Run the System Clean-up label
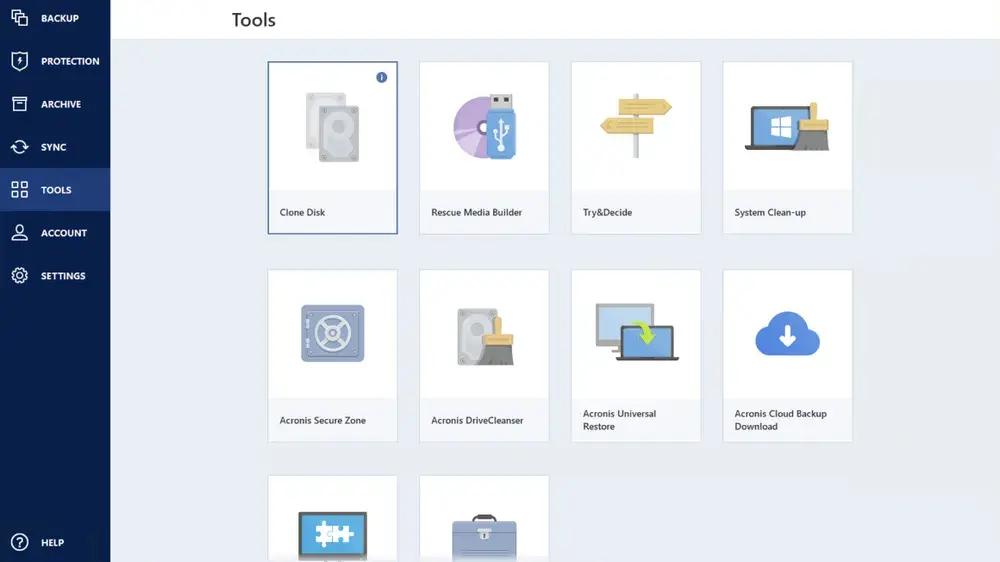This screenshot has width=1000, height=562. click(770, 212)
